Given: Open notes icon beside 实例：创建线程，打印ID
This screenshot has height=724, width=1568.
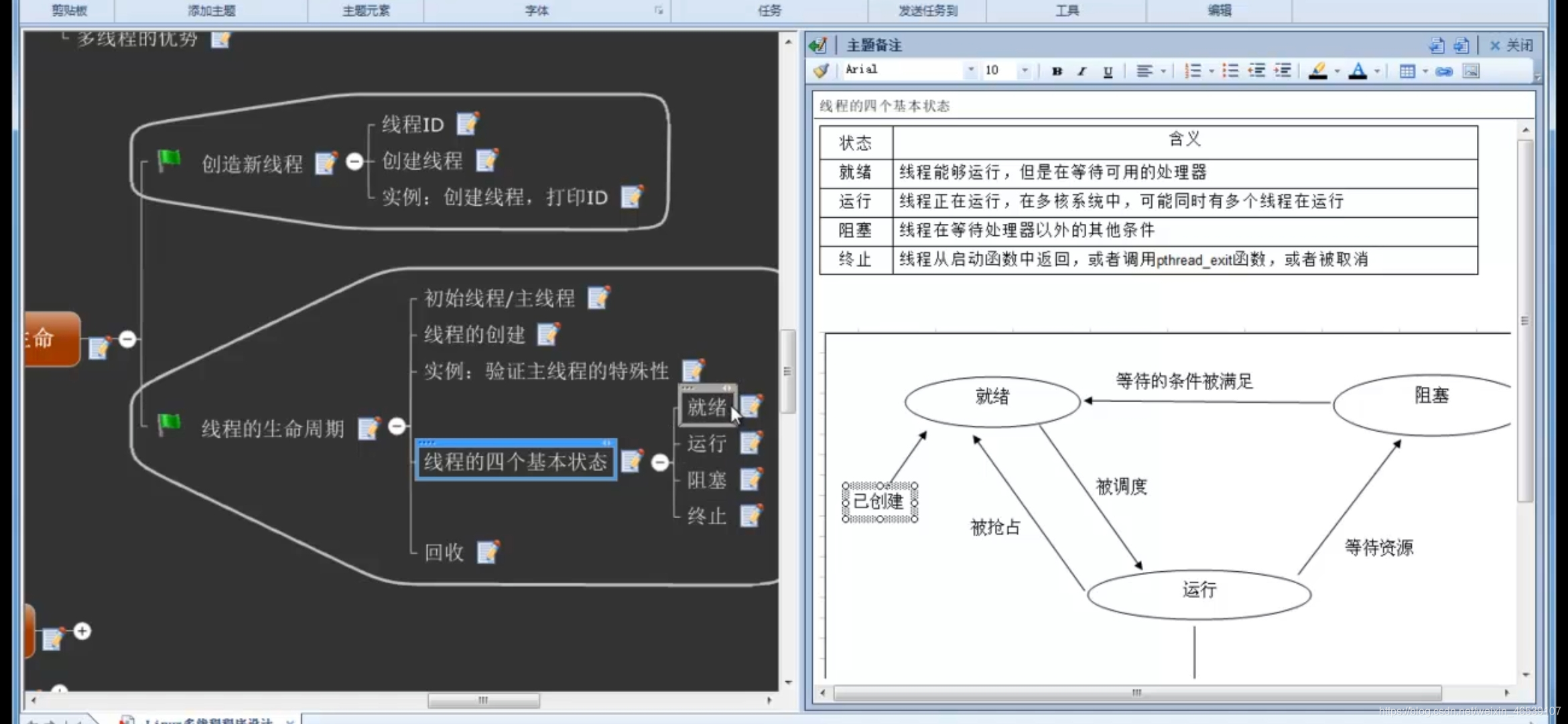Looking at the screenshot, I should [x=632, y=196].
